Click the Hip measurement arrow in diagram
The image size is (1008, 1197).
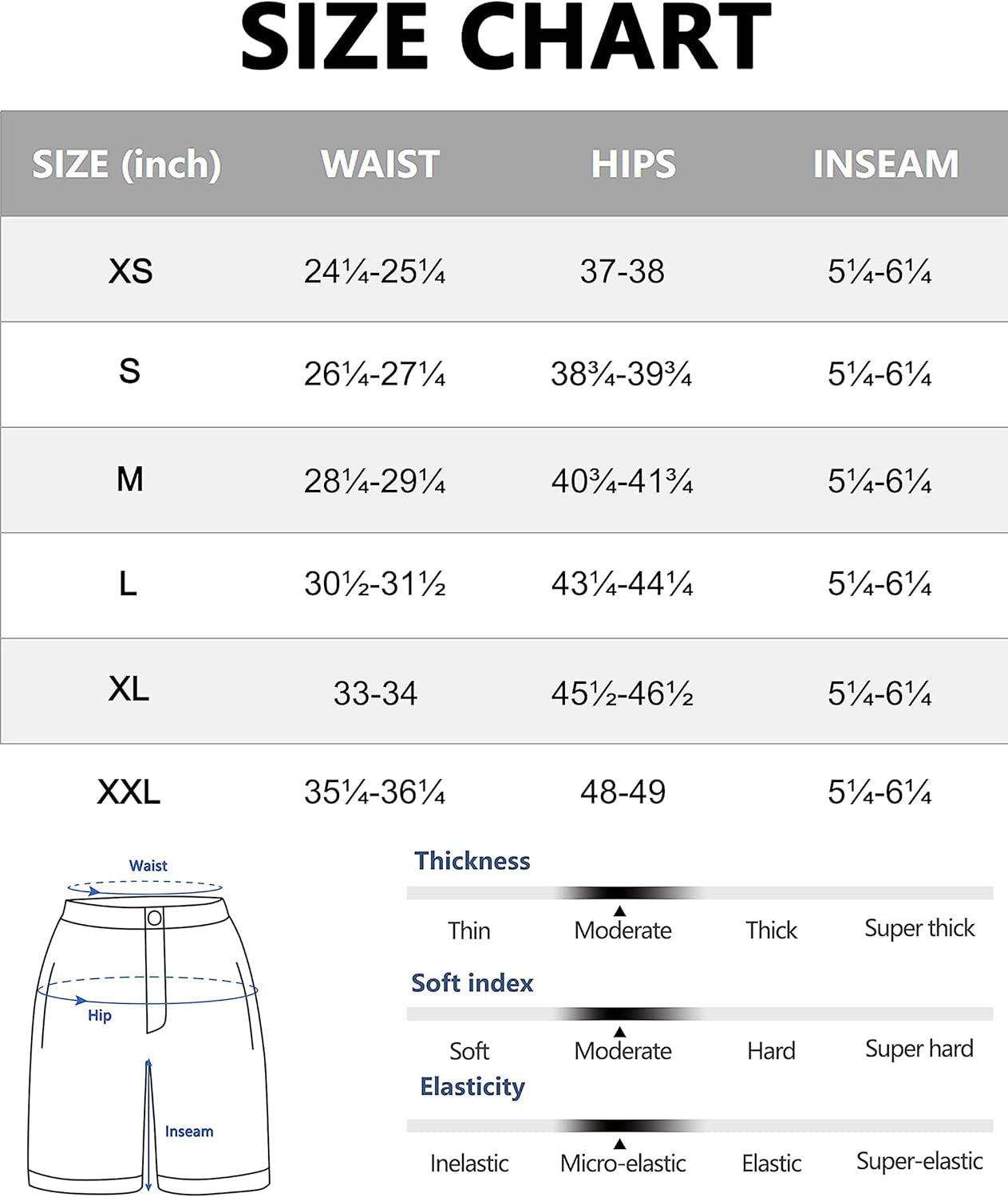click(147, 991)
